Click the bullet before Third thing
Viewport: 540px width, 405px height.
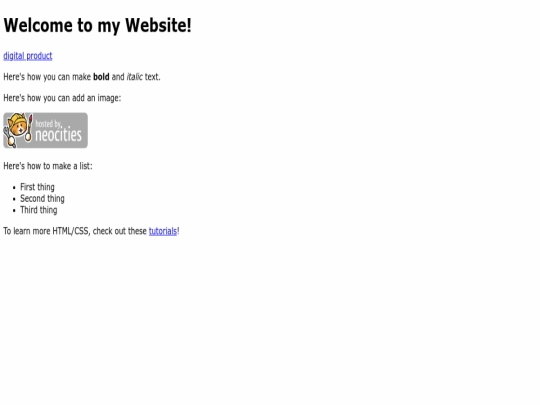(x=14, y=210)
